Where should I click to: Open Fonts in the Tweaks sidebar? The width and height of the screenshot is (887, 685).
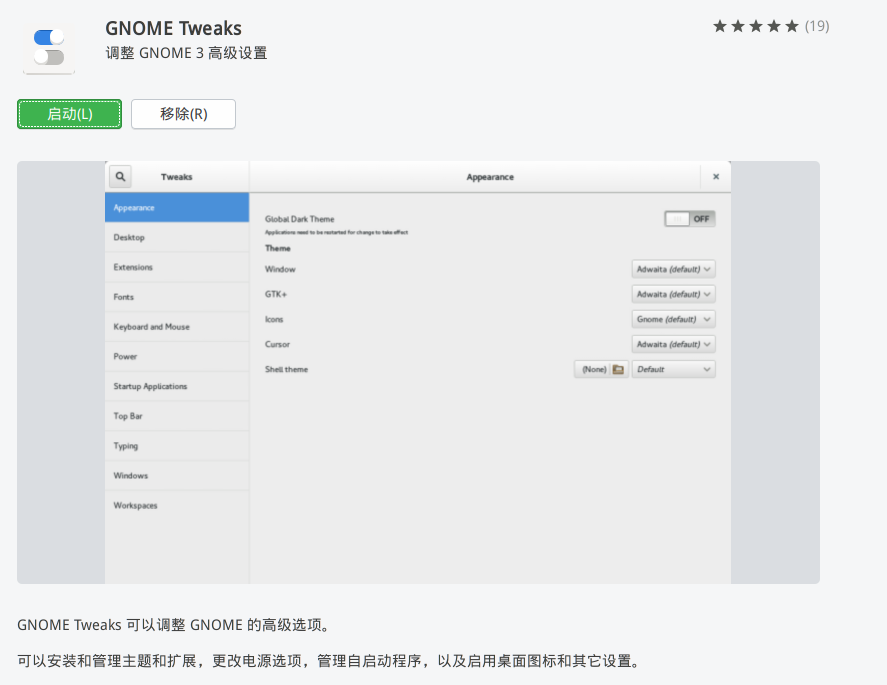[x=176, y=297]
